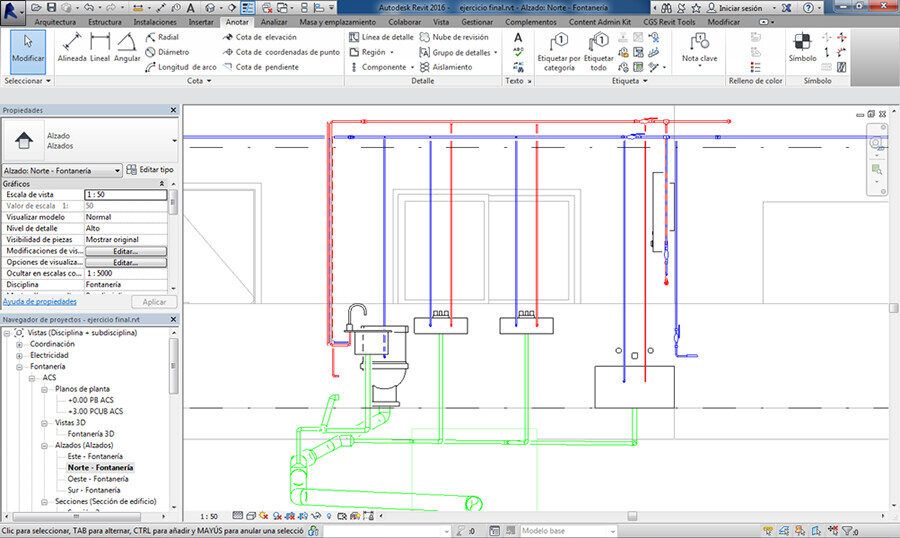Click the Nube de revisión tool
Viewport: 900px width, 538px height.
(x=454, y=37)
